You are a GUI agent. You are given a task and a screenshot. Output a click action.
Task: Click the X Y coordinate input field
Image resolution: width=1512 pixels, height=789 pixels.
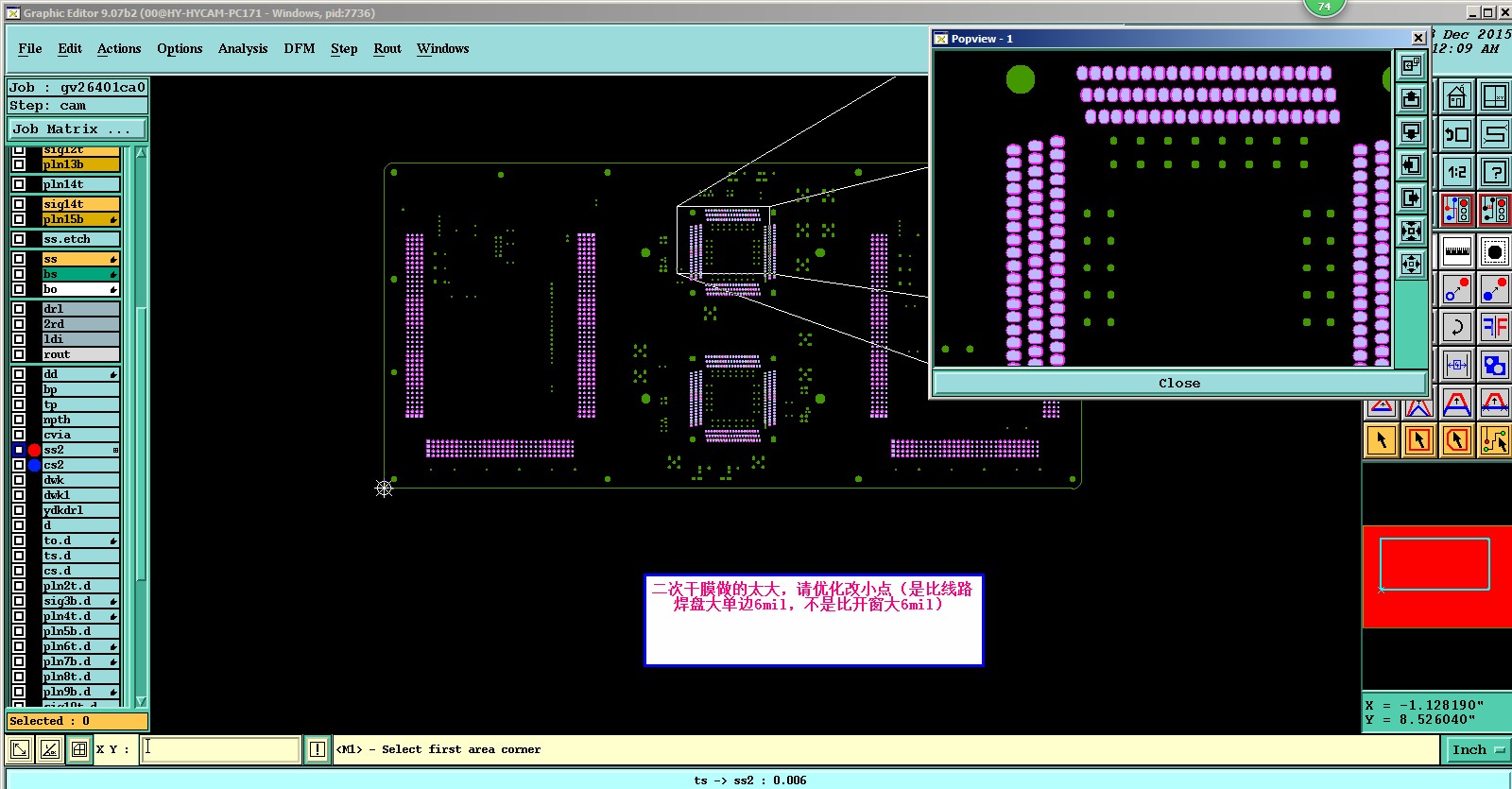click(221, 749)
